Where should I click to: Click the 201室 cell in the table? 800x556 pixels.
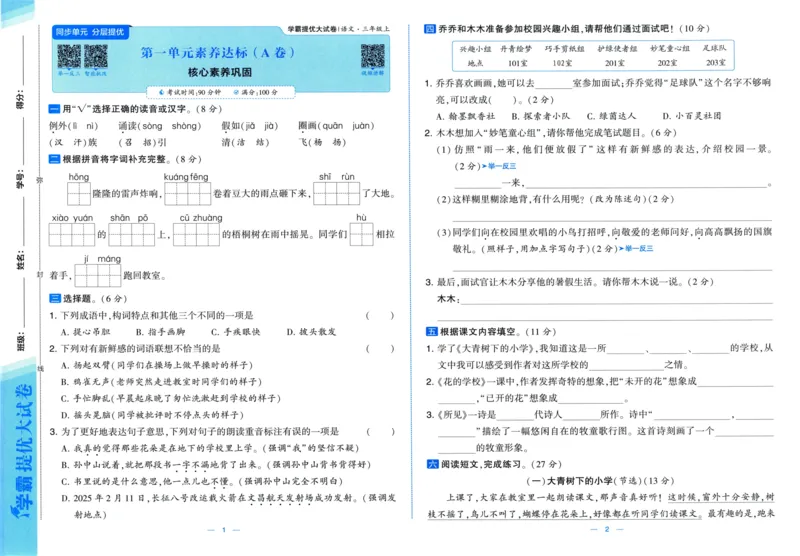[615, 63]
